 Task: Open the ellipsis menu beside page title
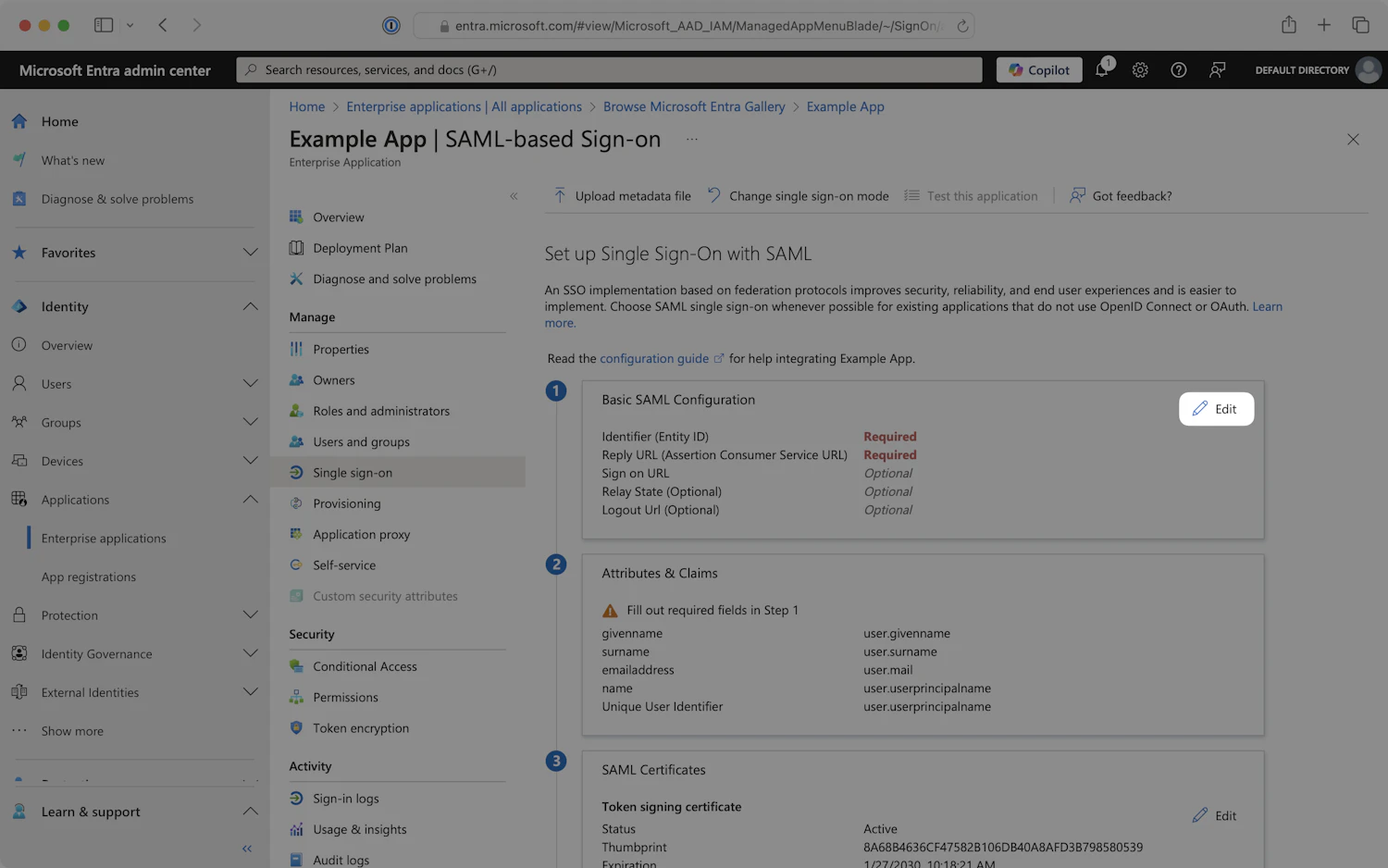(692, 139)
